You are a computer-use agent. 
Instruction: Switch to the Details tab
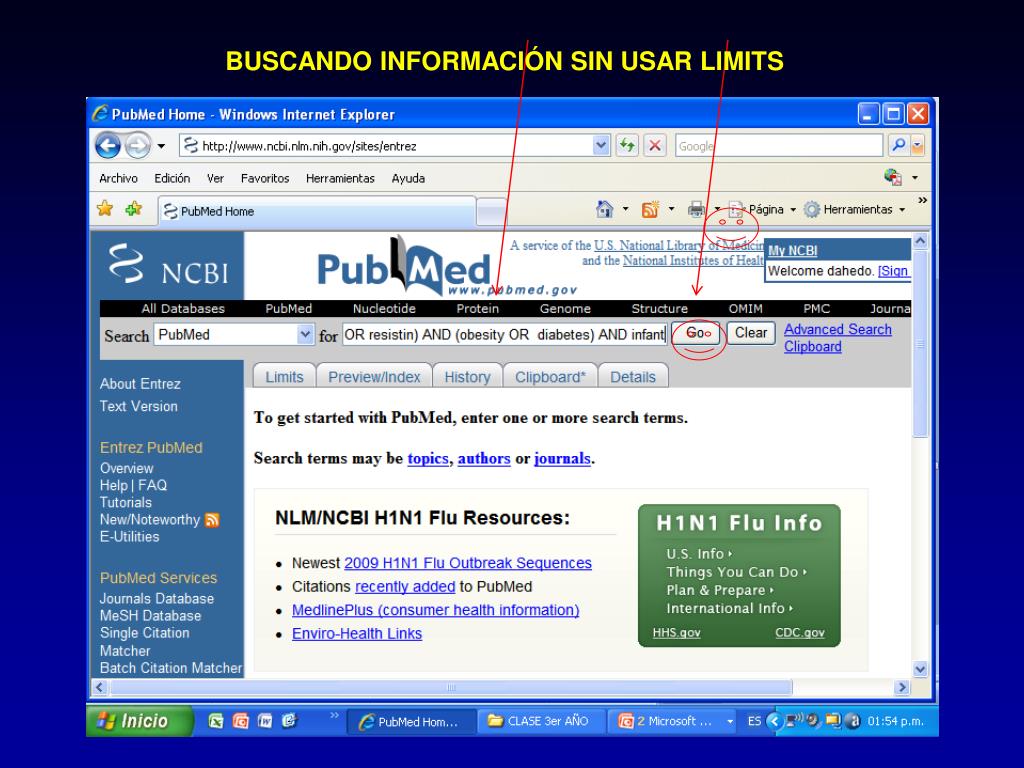(x=633, y=377)
